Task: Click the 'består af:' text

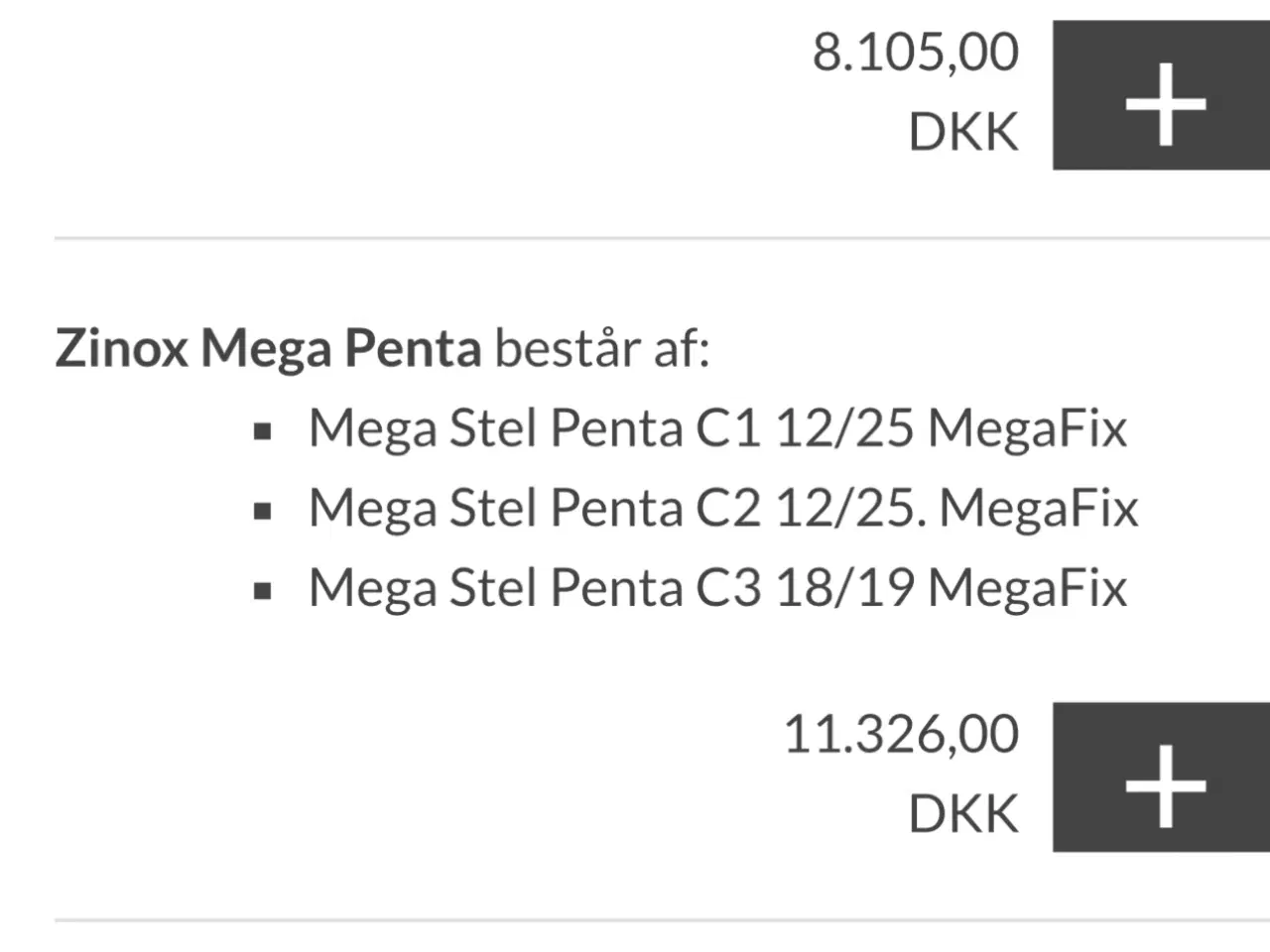Action: 602,349
